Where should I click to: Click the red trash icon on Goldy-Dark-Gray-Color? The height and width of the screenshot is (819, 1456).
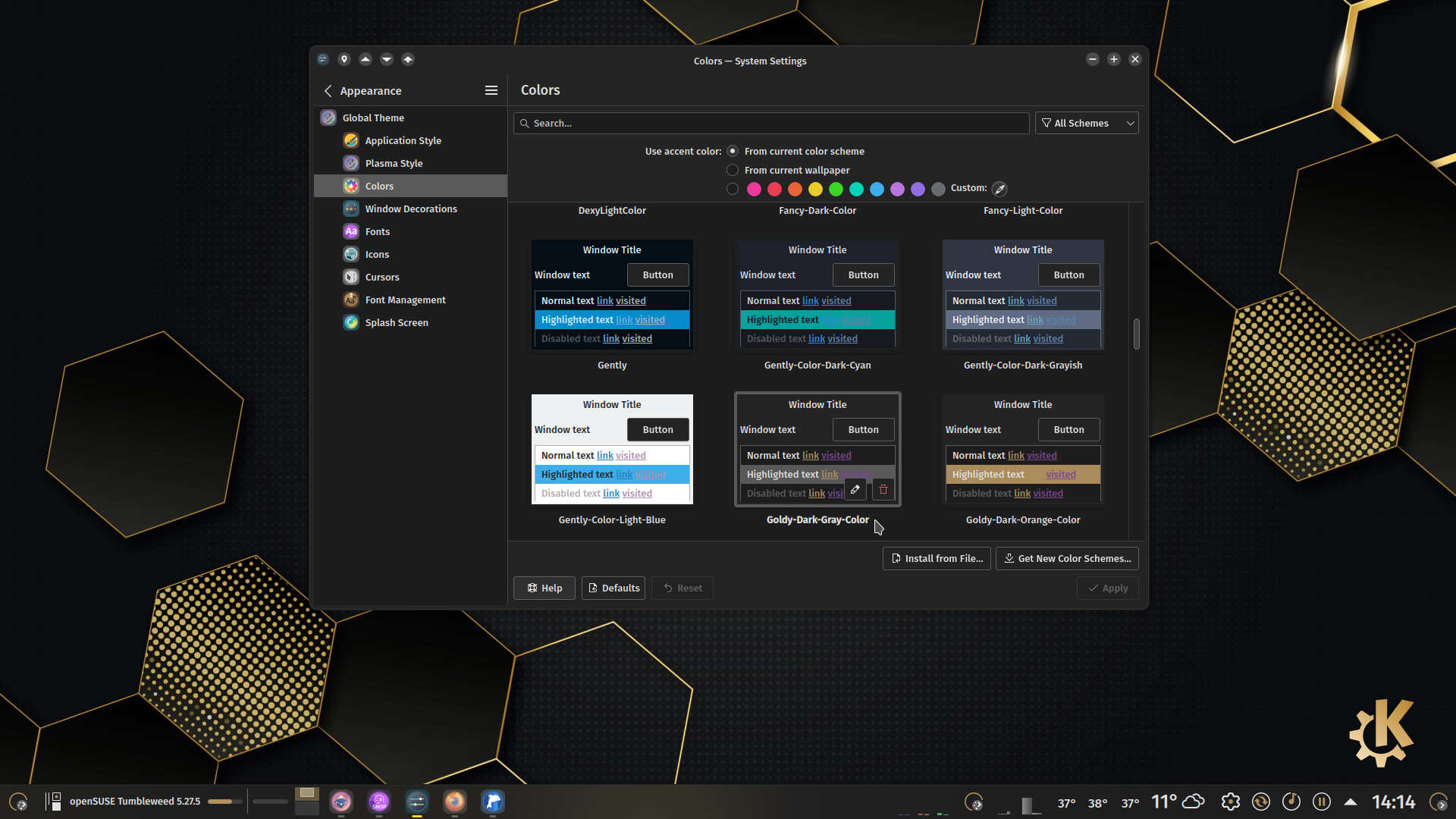coord(883,490)
